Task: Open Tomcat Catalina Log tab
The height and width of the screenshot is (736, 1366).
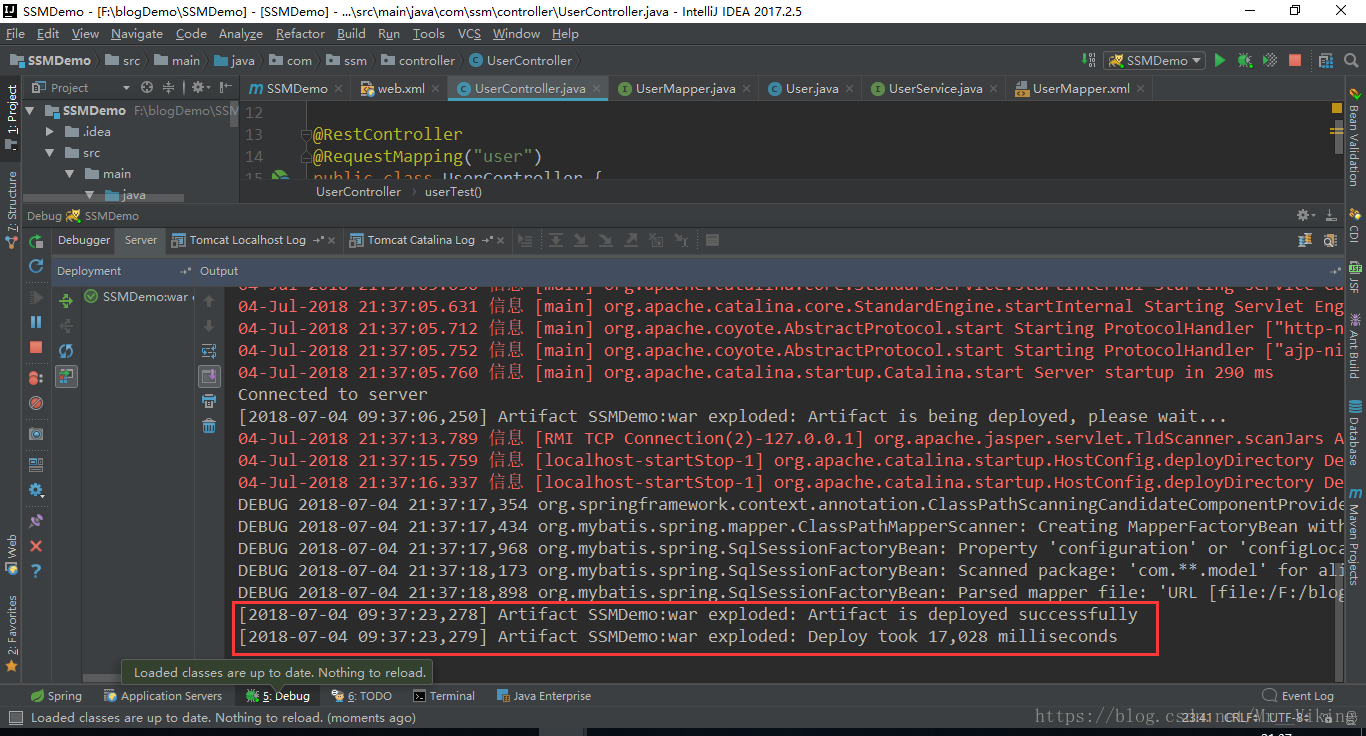Action: [421, 240]
